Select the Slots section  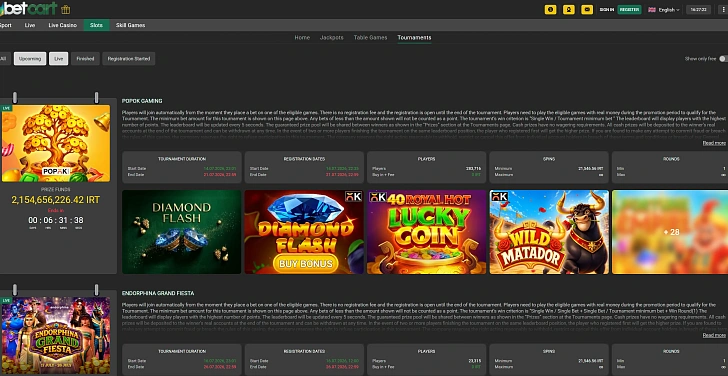(97, 25)
